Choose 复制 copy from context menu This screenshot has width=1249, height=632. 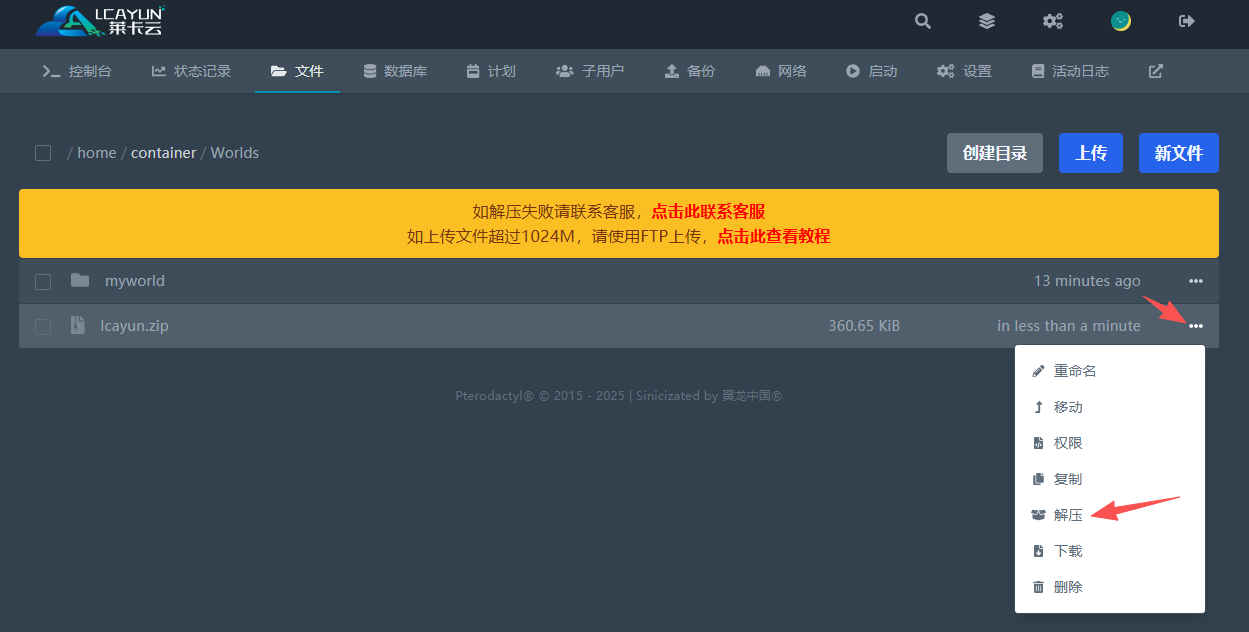pos(1110,479)
